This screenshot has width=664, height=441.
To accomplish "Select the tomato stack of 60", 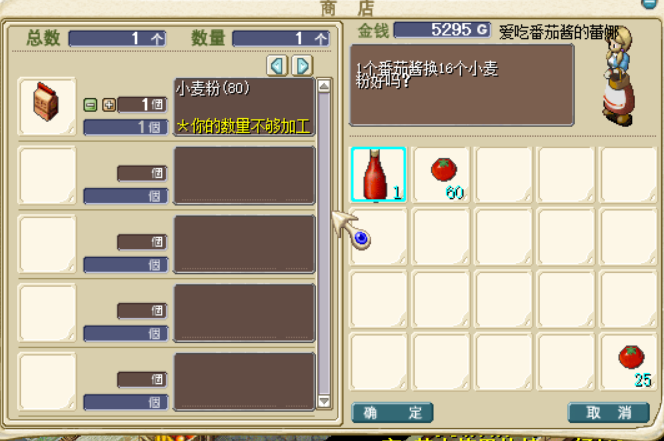I will tap(441, 175).
